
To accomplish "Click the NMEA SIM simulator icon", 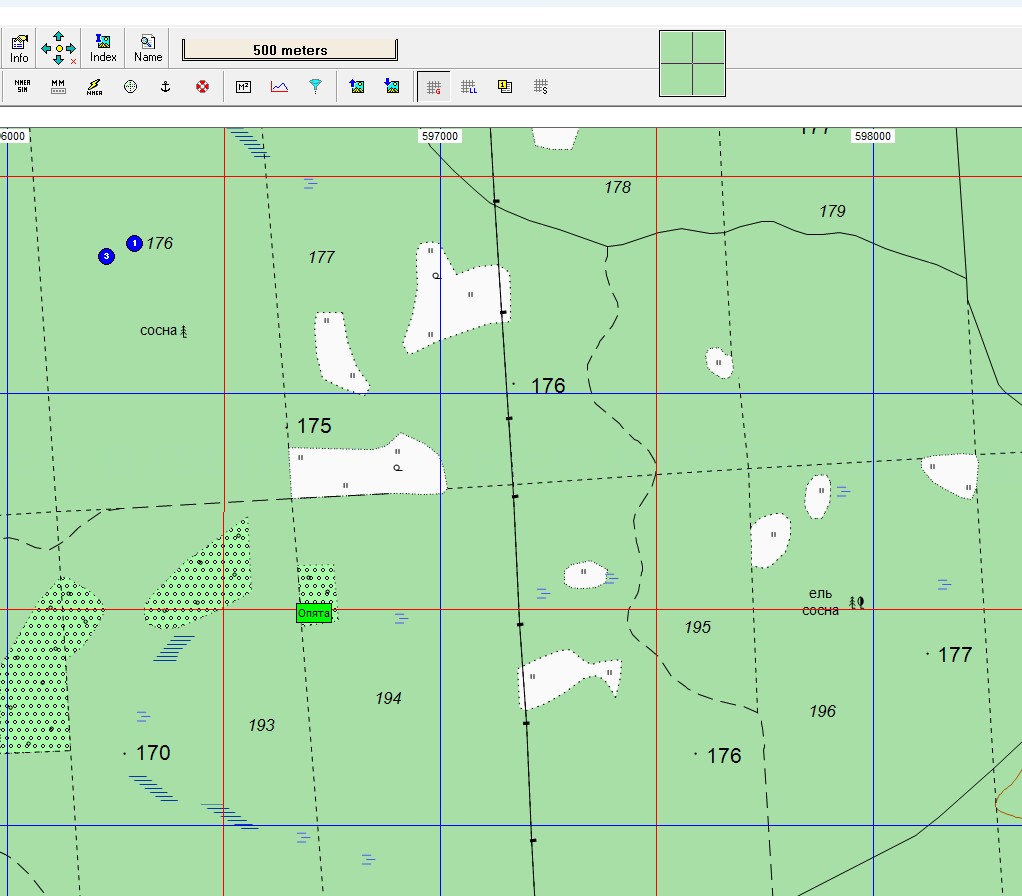I will point(22,87).
